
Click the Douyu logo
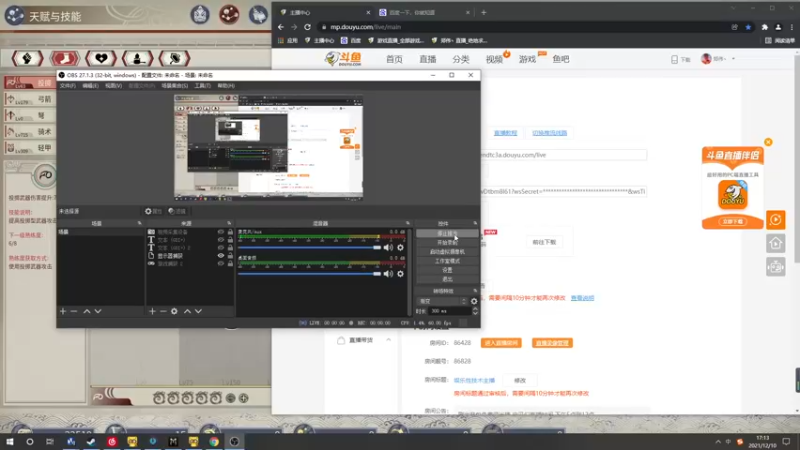pyautogui.click(x=343, y=59)
